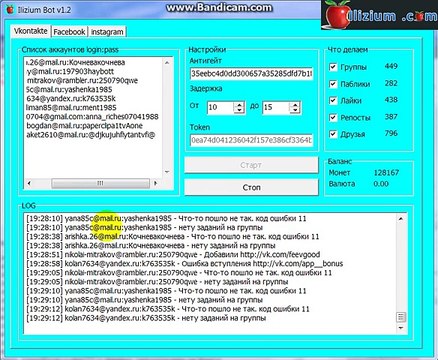Click the LOG scroll up arrow
The height and width of the screenshot is (360, 438).
tap(401, 219)
